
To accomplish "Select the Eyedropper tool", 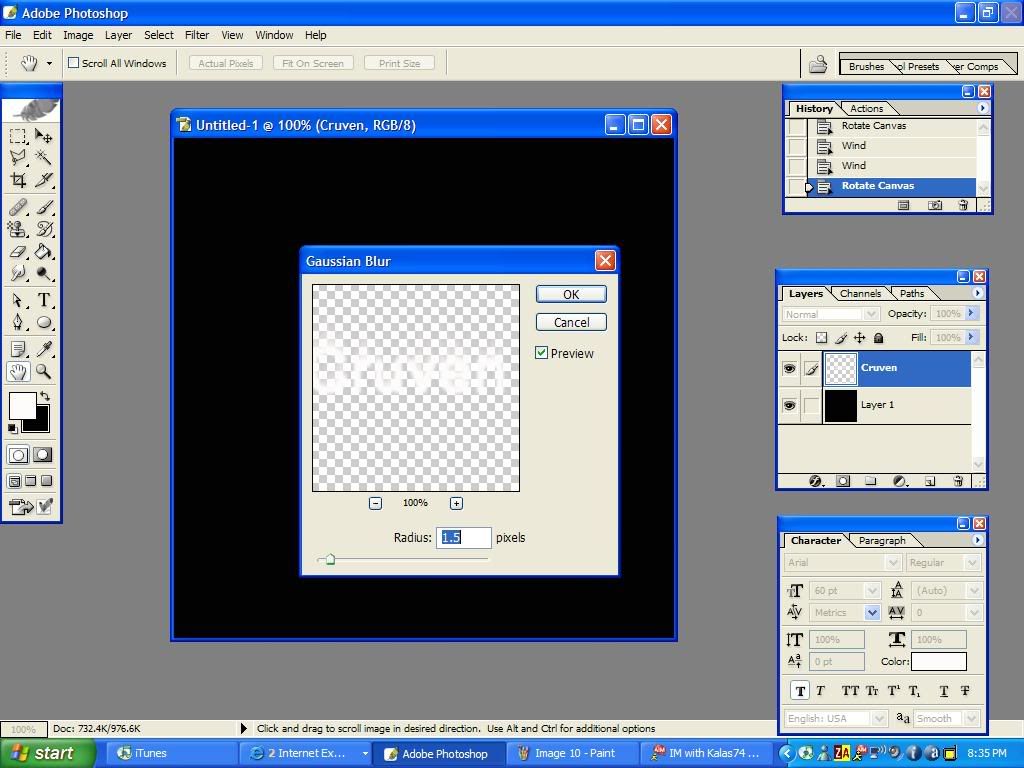I will pos(44,349).
